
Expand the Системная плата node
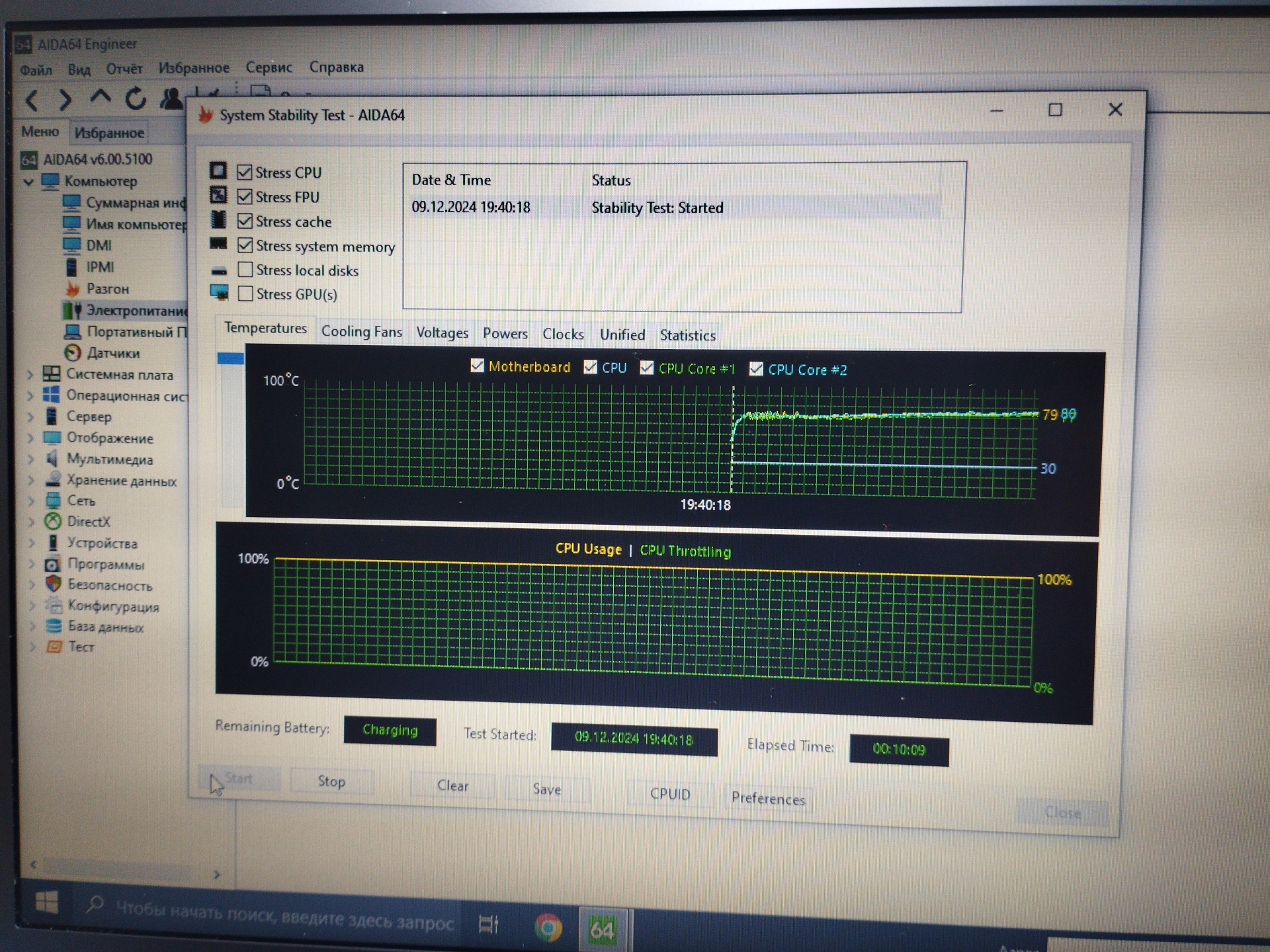[x=30, y=375]
